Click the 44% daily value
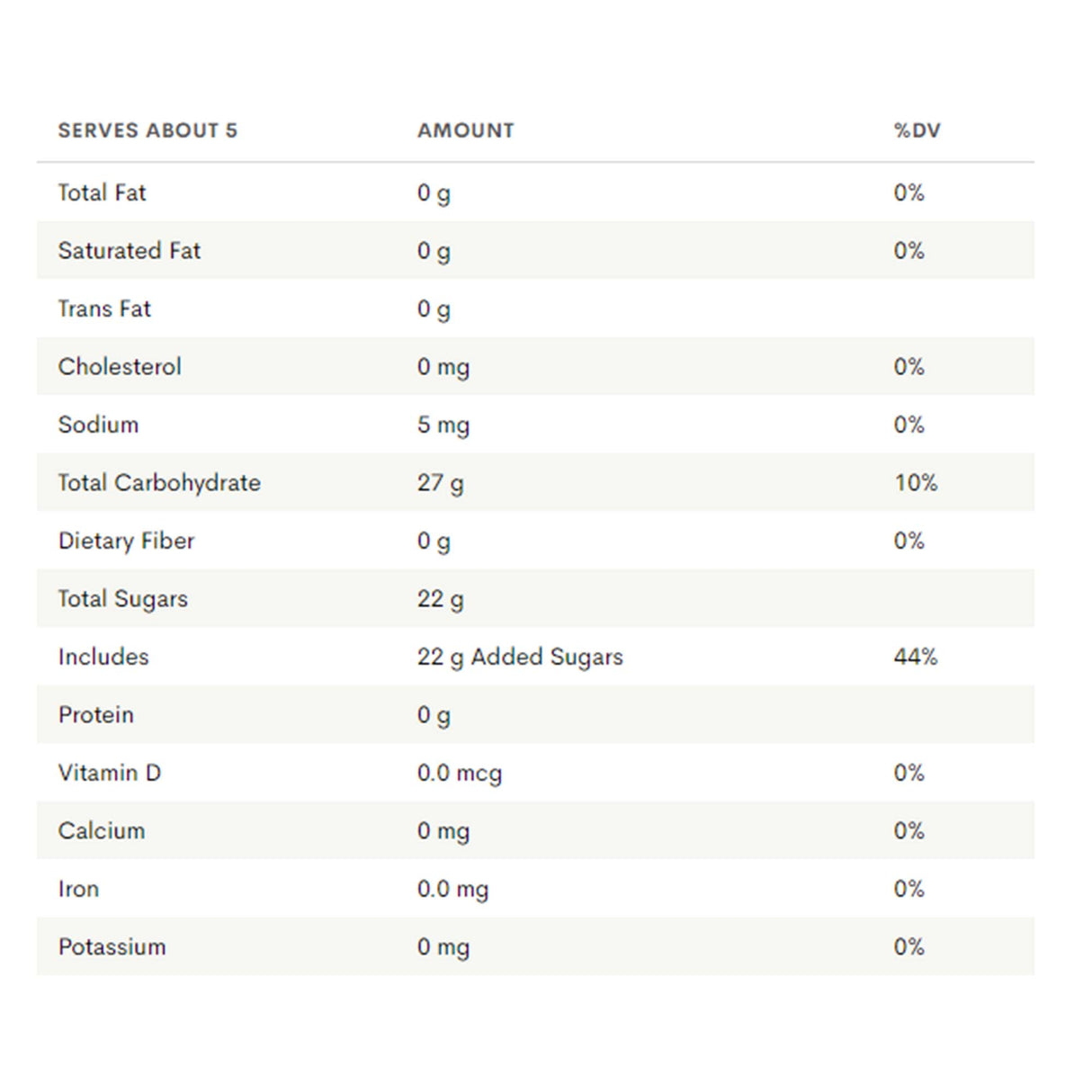This screenshot has width=1092, height=1092. click(x=915, y=657)
